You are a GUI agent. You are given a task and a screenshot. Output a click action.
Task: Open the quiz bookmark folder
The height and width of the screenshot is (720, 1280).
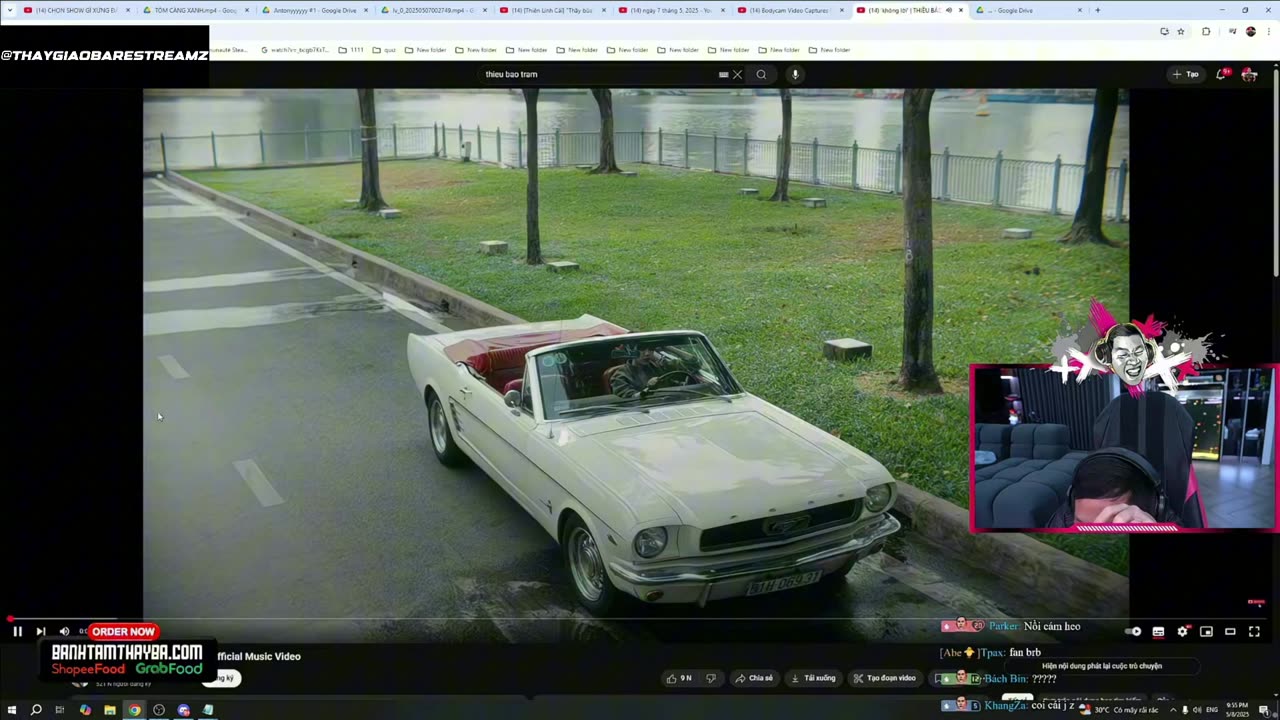(x=384, y=50)
